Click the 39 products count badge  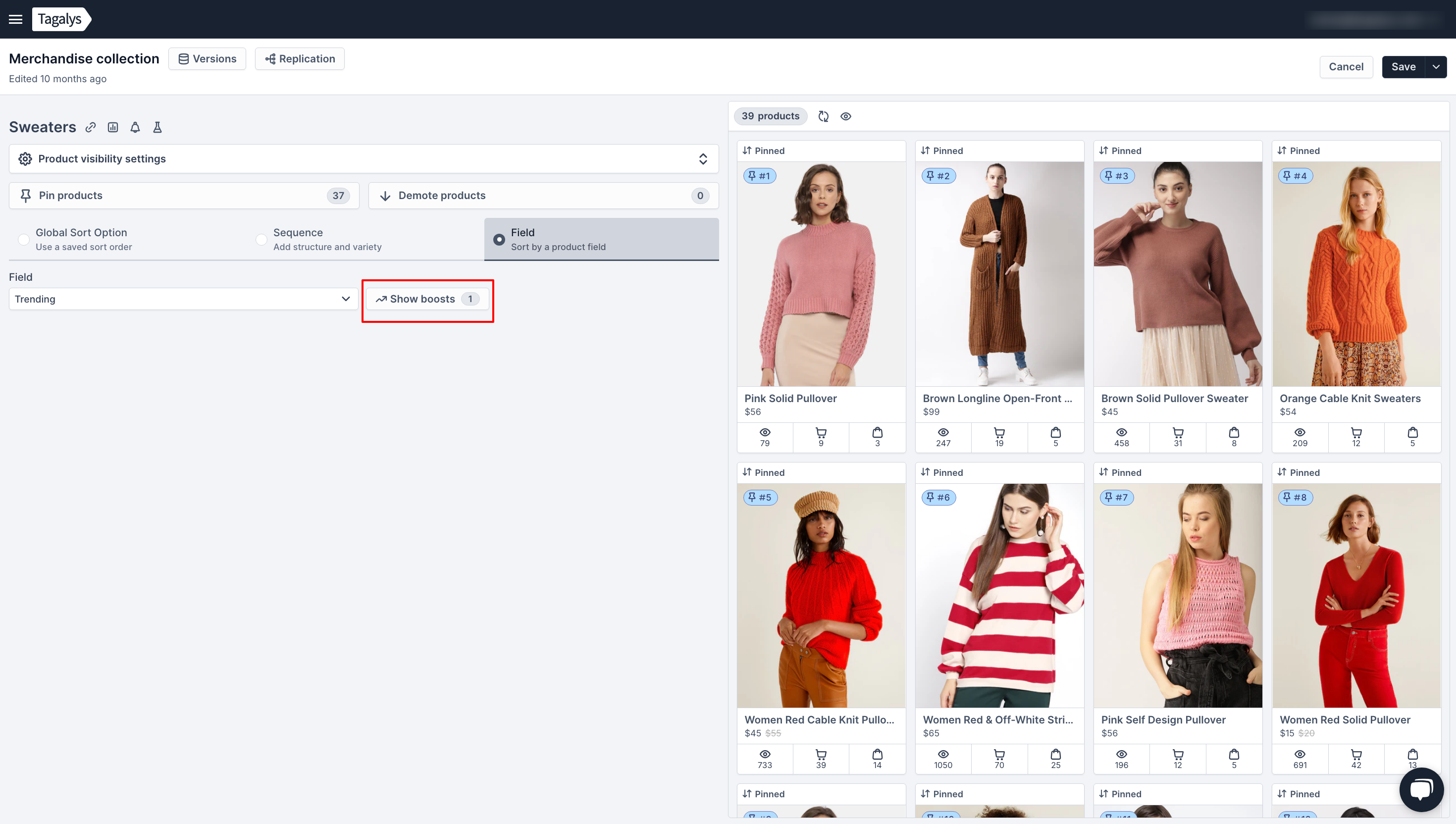point(770,116)
